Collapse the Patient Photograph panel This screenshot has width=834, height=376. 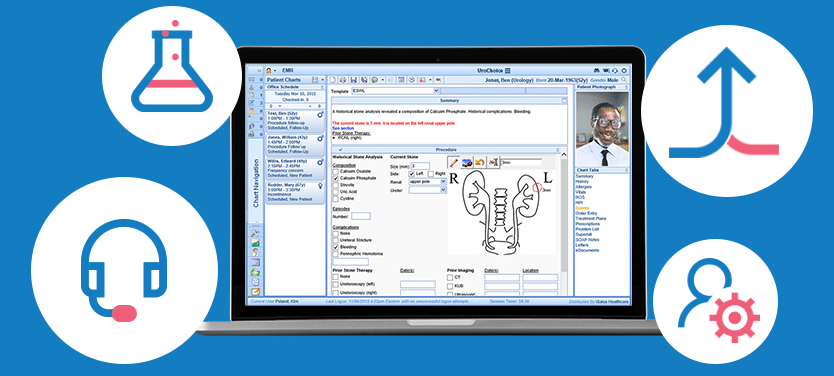[x=627, y=87]
